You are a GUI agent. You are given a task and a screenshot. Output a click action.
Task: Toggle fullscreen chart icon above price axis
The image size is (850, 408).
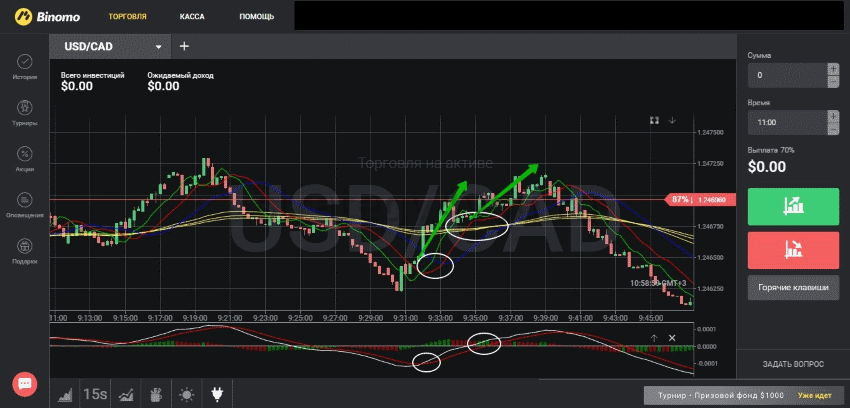click(x=654, y=120)
